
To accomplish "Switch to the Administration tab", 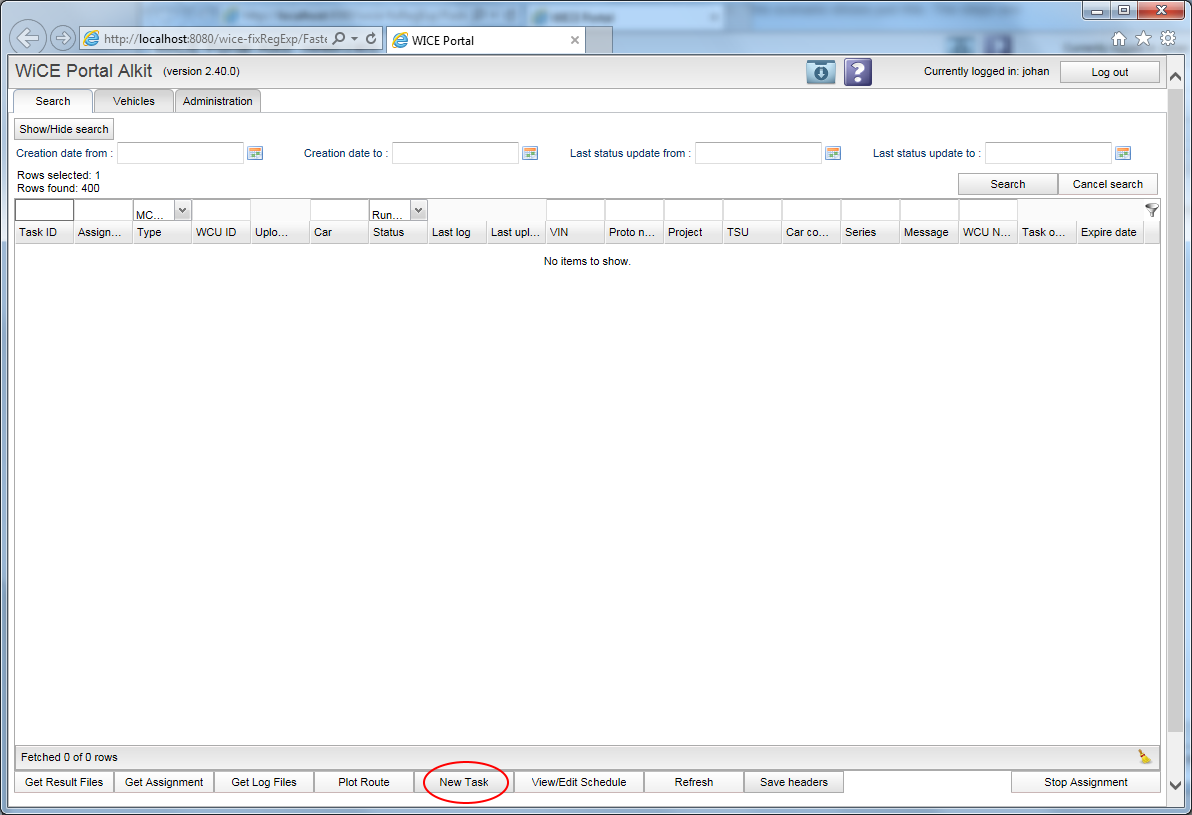I will point(218,101).
